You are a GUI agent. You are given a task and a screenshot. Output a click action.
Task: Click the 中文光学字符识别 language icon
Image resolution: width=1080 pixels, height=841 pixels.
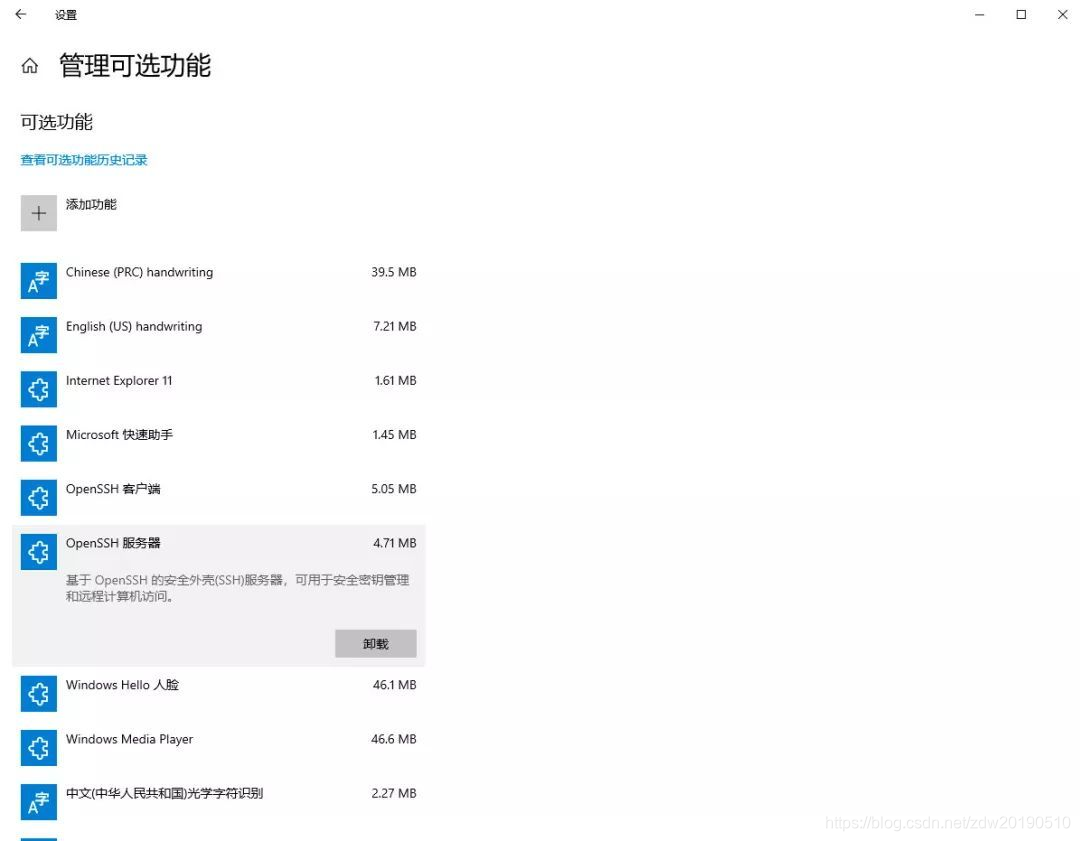[x=39, y=802]
